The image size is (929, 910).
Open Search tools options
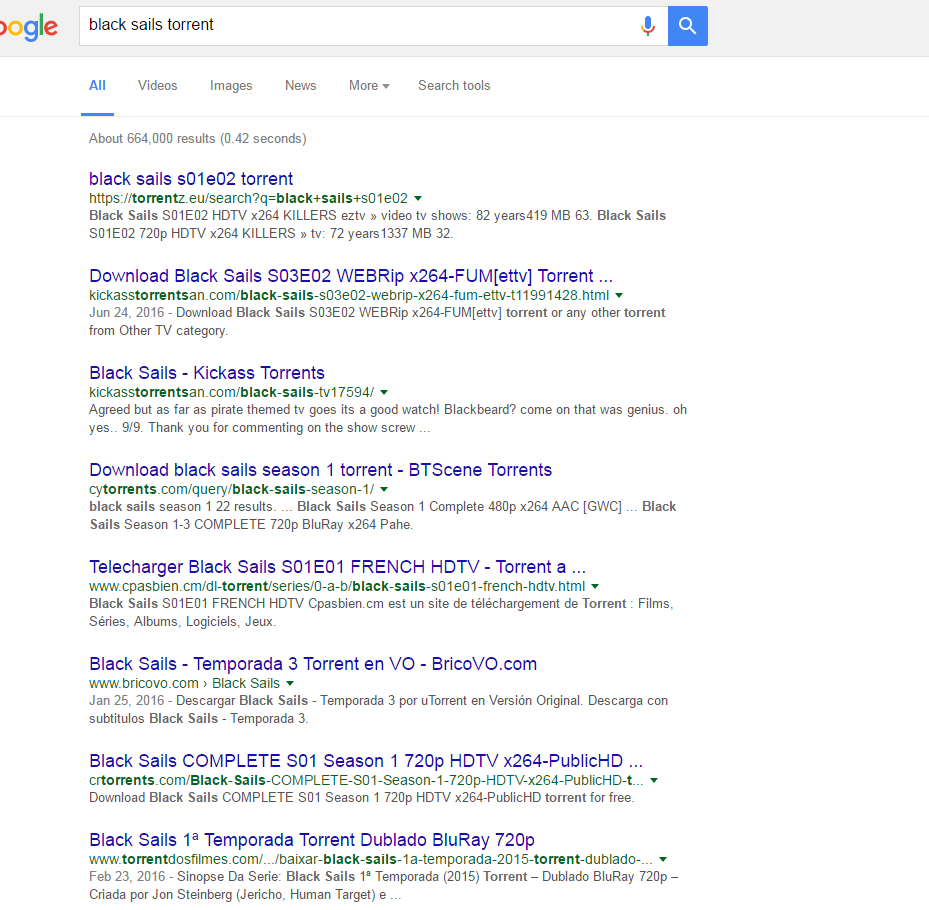pyautogui.click(x=454, y=85)
